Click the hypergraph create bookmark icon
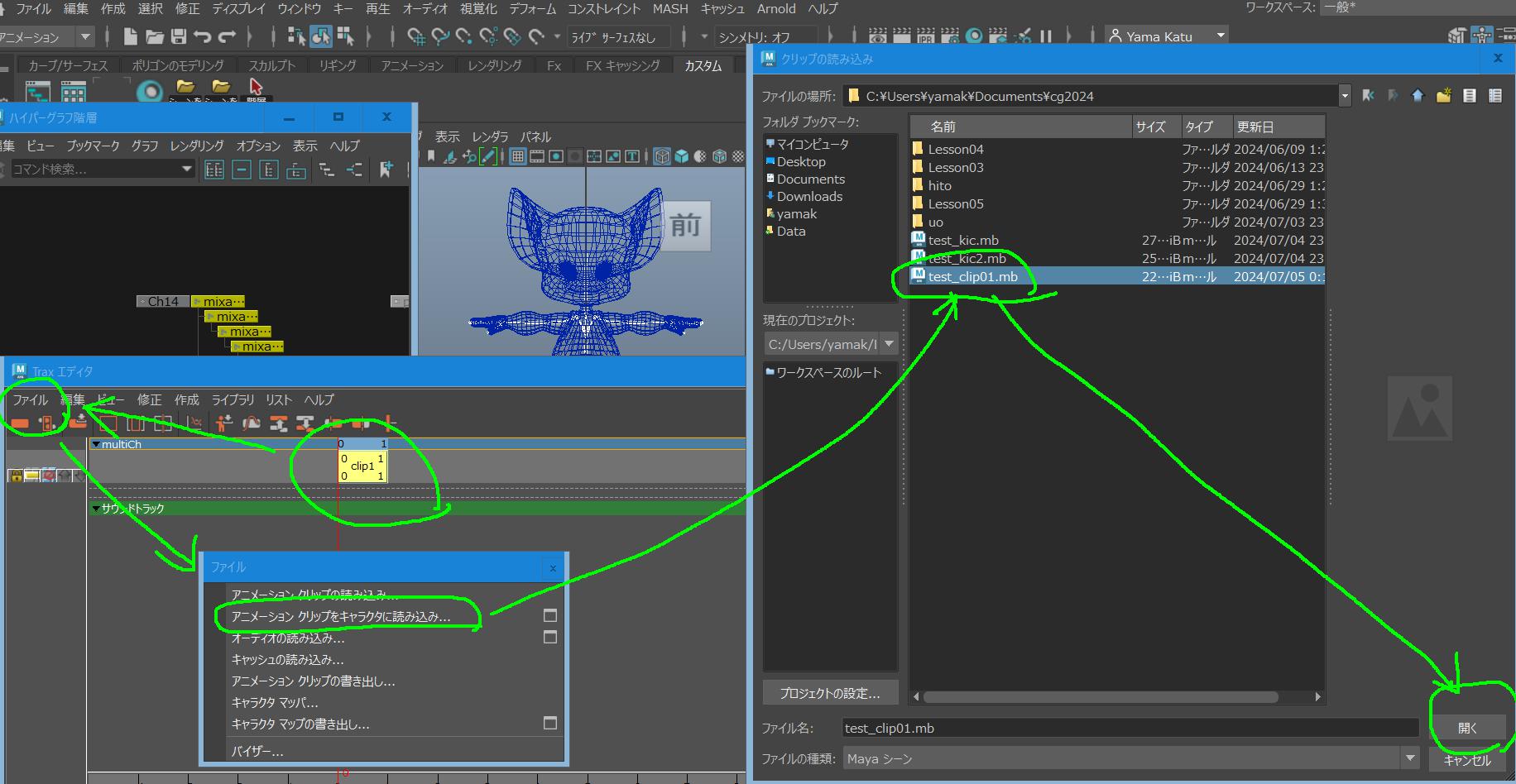Image resolution: width=1516 pixels, height=784 pixels. (x=386, y=170)
